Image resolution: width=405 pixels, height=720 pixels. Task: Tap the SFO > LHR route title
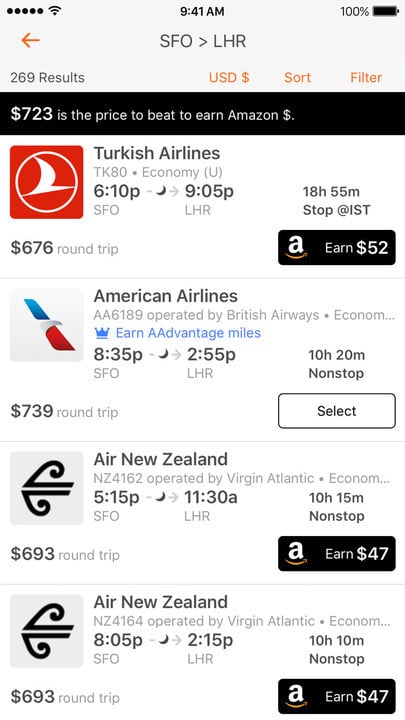pos(202,41)
